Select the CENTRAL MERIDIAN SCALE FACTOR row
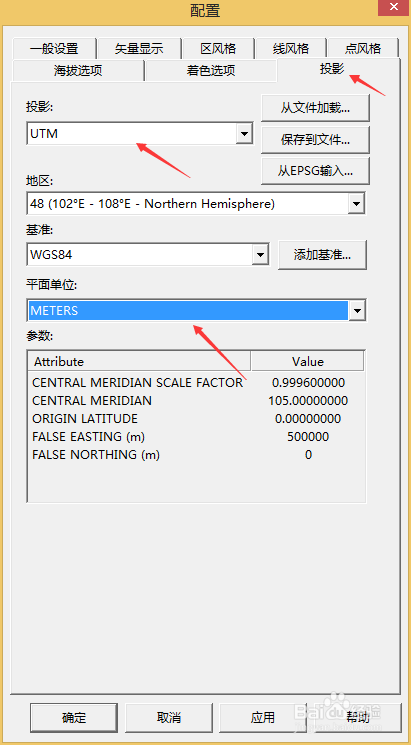411x745 pixels. tap(196, 382)
